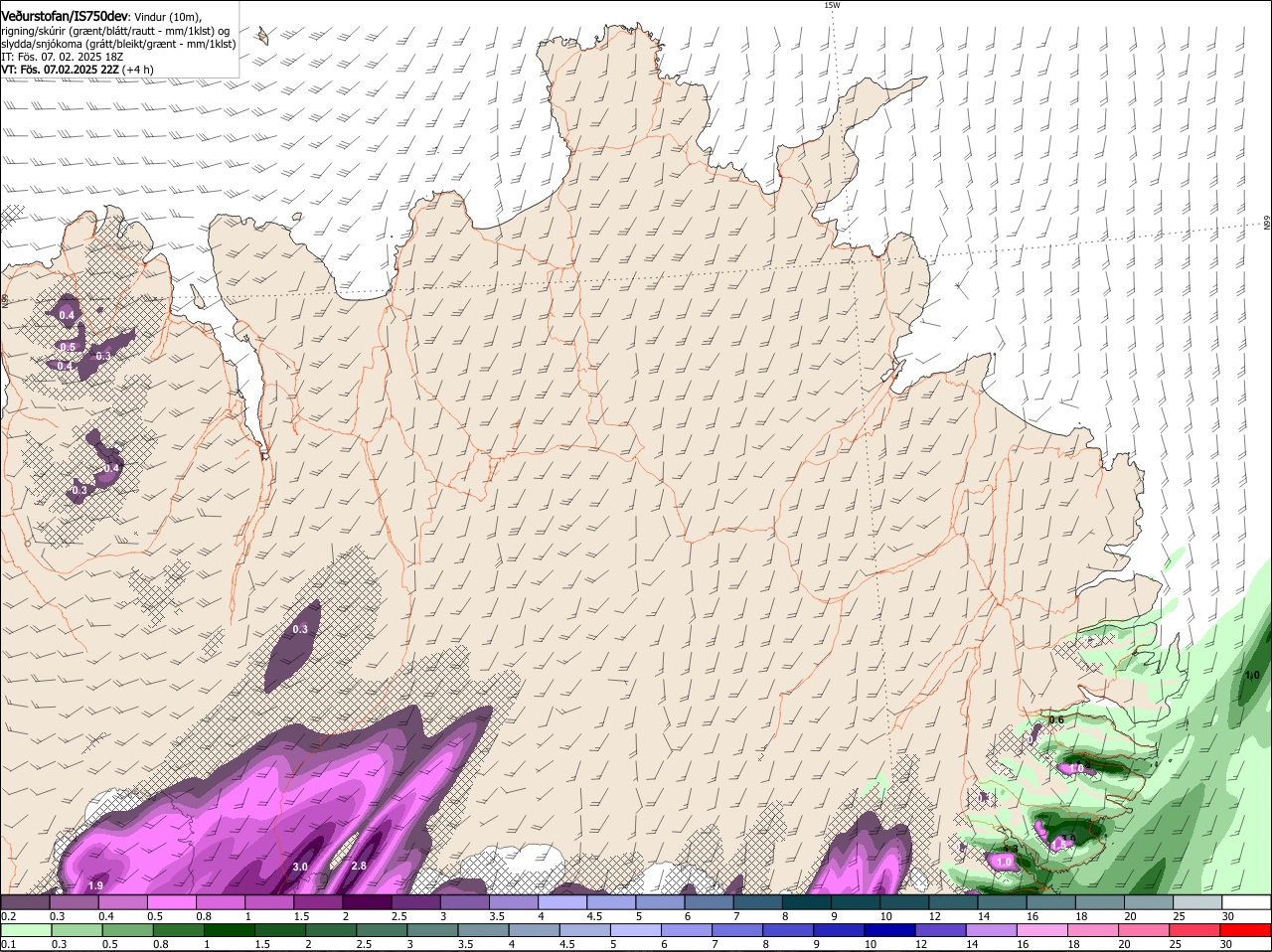
Task: Click the 3.0 snowfall value on the map
Action: pos(300,867)
